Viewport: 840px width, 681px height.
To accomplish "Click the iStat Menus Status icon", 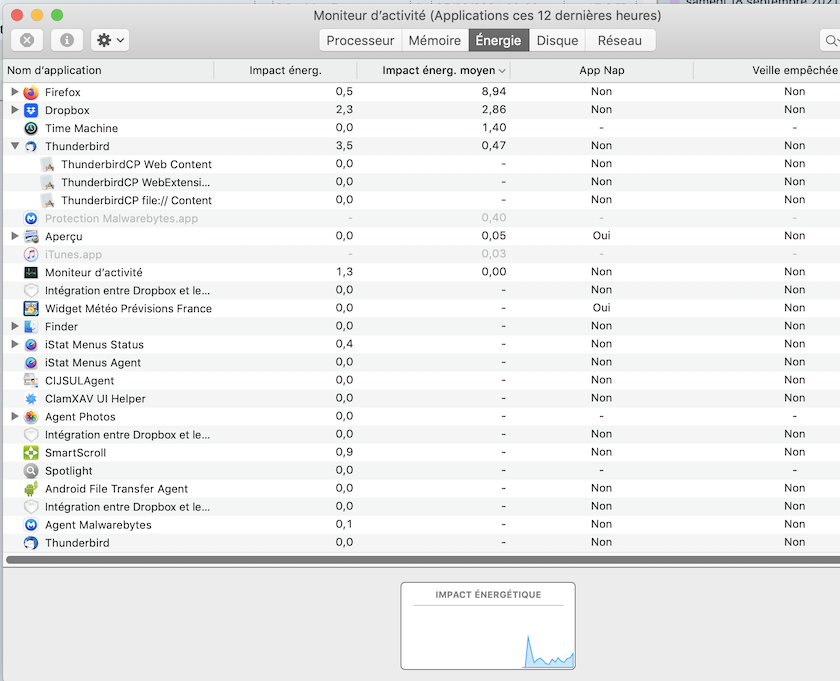I will coord(31,345).
